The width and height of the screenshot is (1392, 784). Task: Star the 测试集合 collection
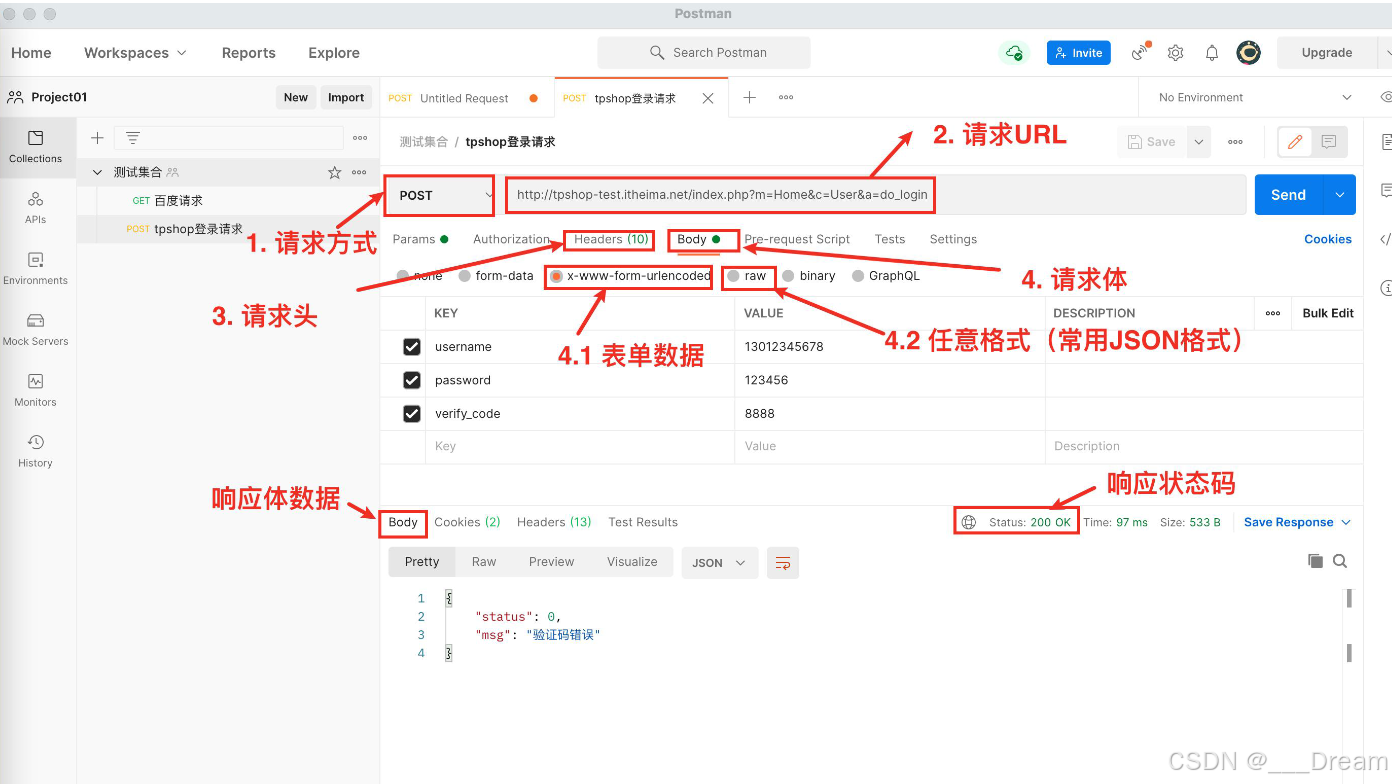[335, 172]
